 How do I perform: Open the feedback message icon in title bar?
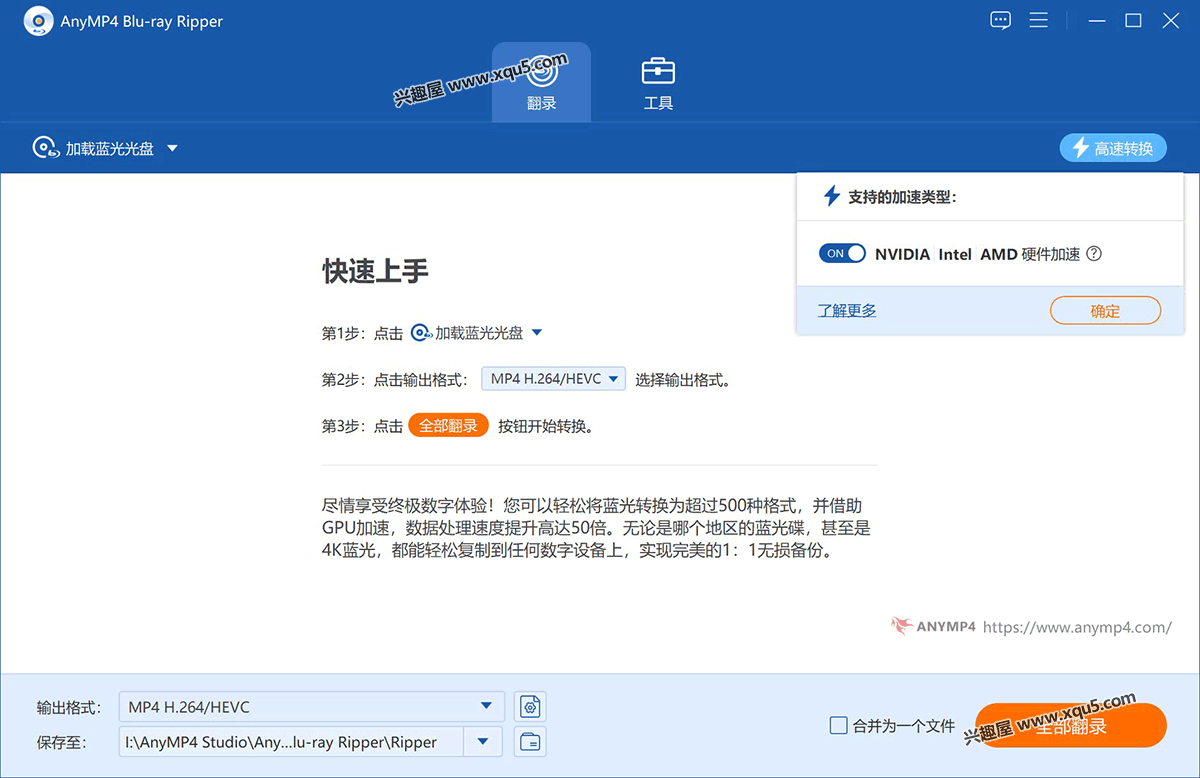point(1000,21)
